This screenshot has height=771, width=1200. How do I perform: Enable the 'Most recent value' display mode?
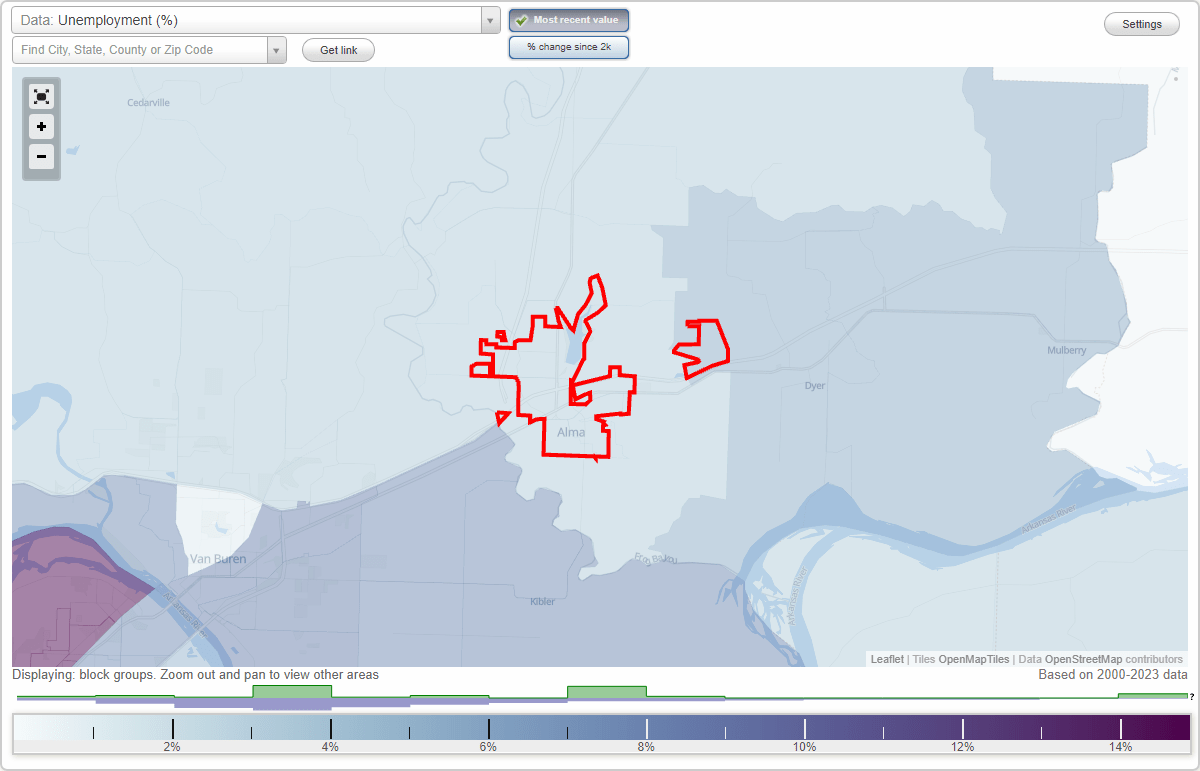click(568, 19)
